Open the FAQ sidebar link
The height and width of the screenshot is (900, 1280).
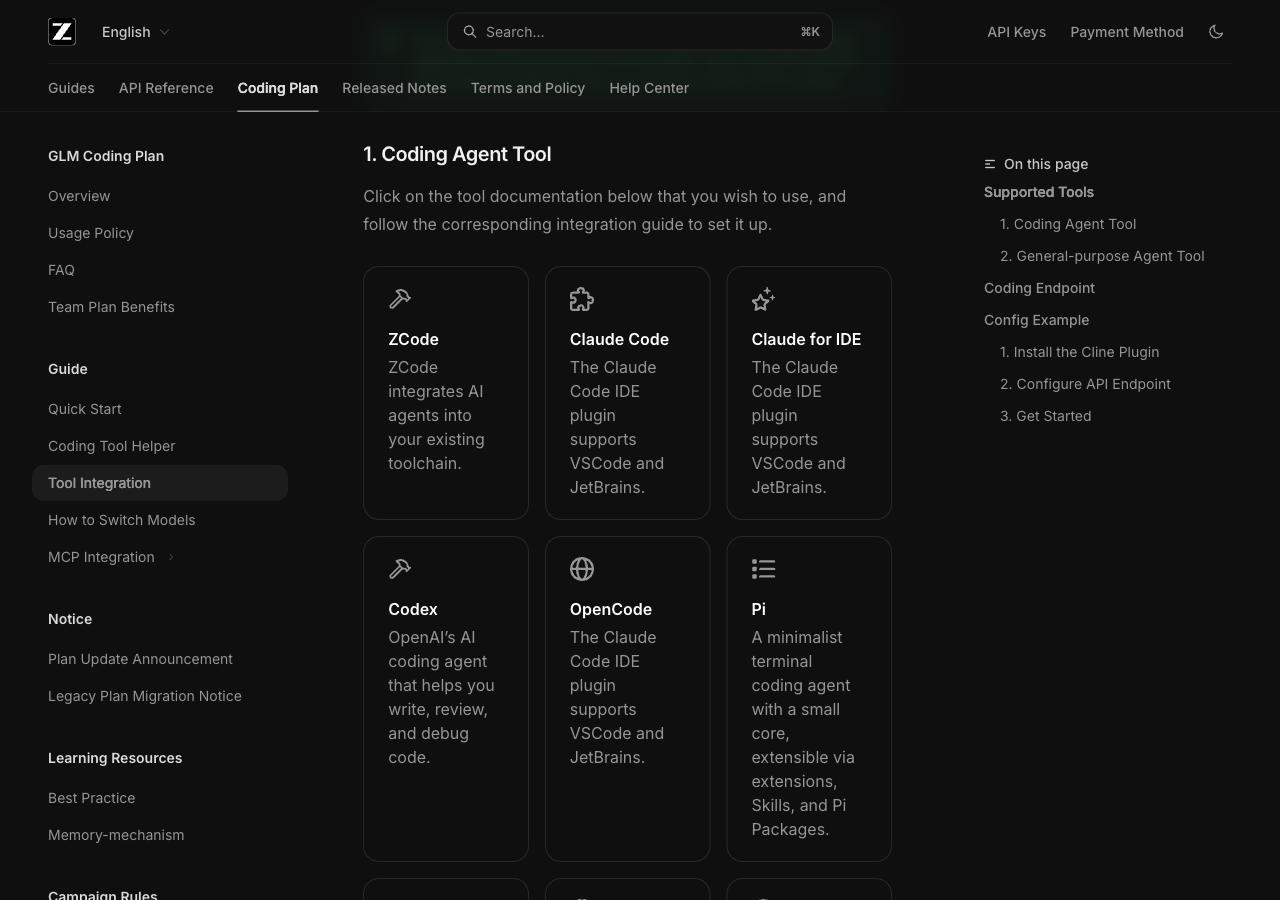(61, 270)
